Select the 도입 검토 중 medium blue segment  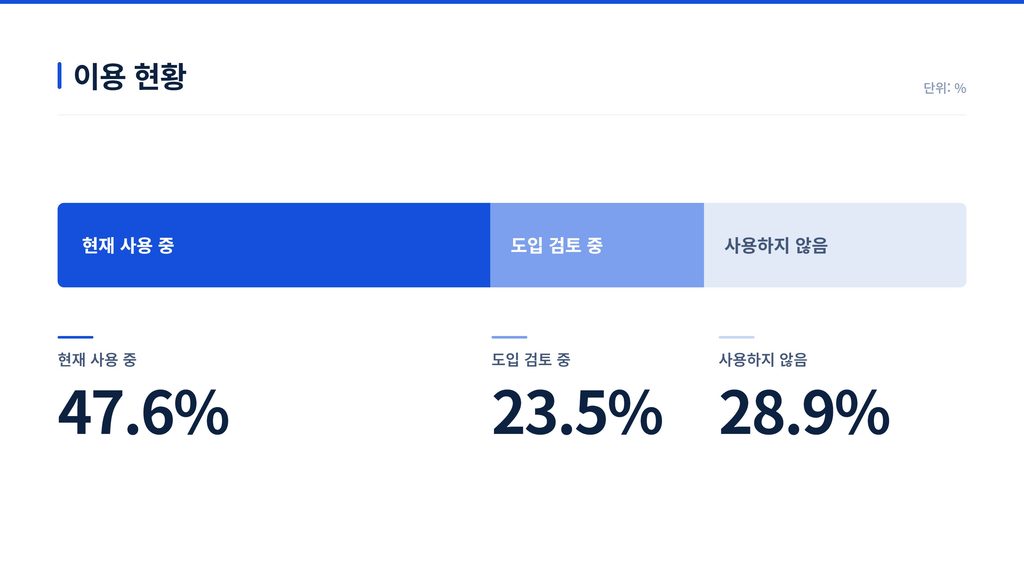[597, 245]
